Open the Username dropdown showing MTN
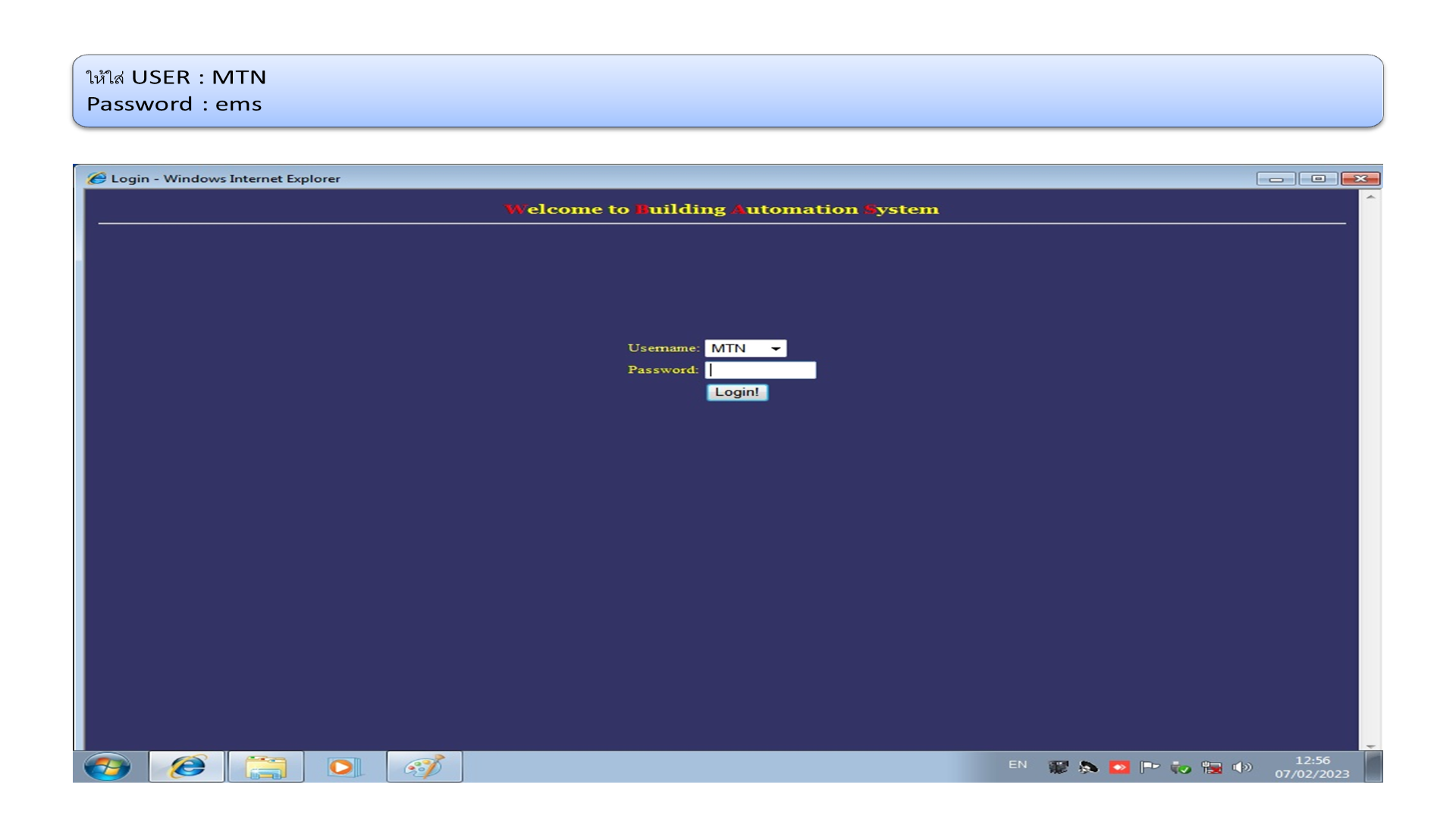The width and height of the screenshot is (1456, 819). [x=745, y=348]
